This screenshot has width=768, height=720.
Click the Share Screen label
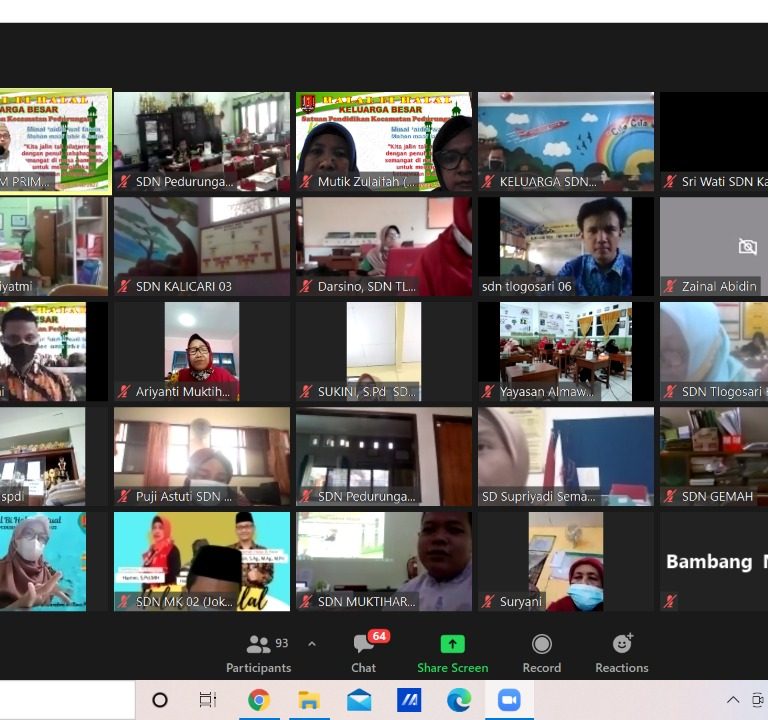(x=453, y=668)
